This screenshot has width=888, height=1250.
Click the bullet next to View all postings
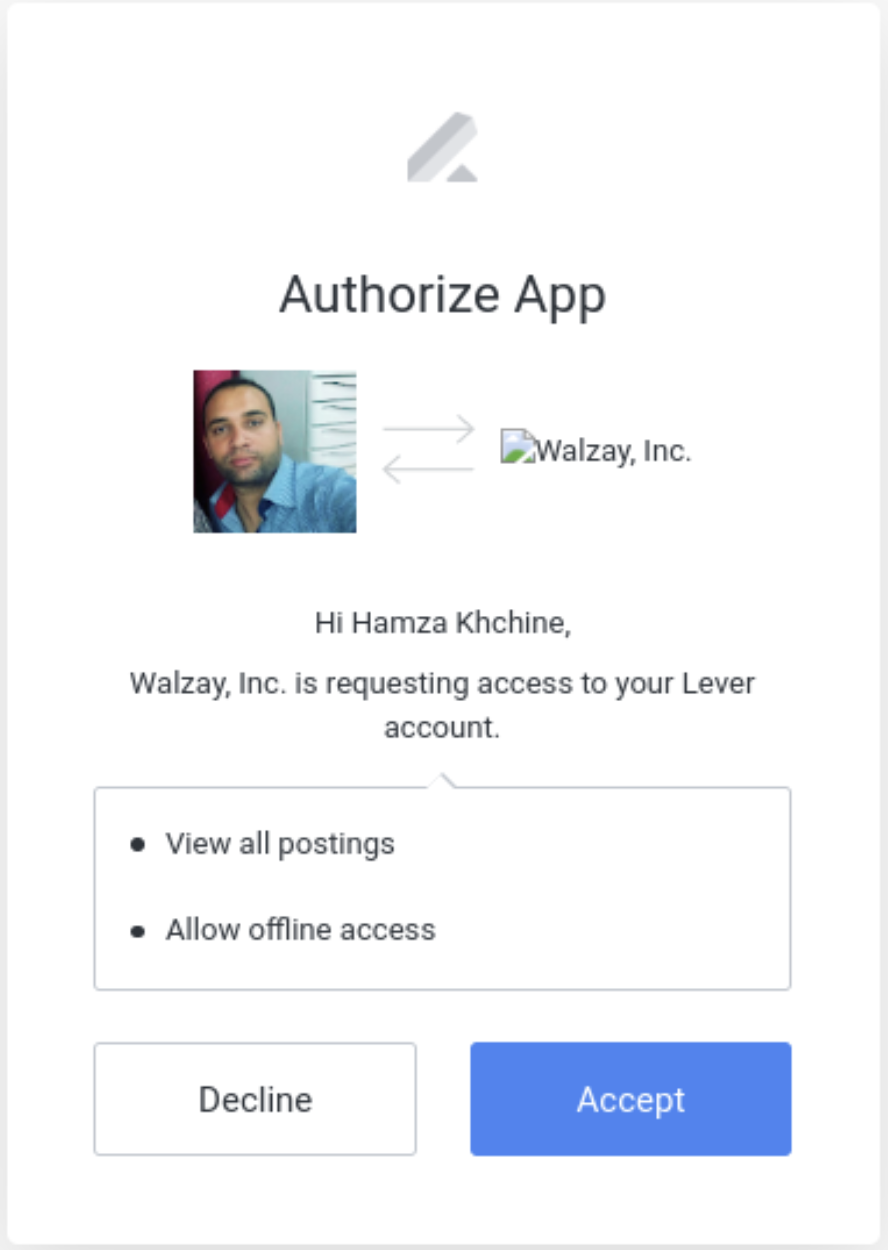[138, 845]
